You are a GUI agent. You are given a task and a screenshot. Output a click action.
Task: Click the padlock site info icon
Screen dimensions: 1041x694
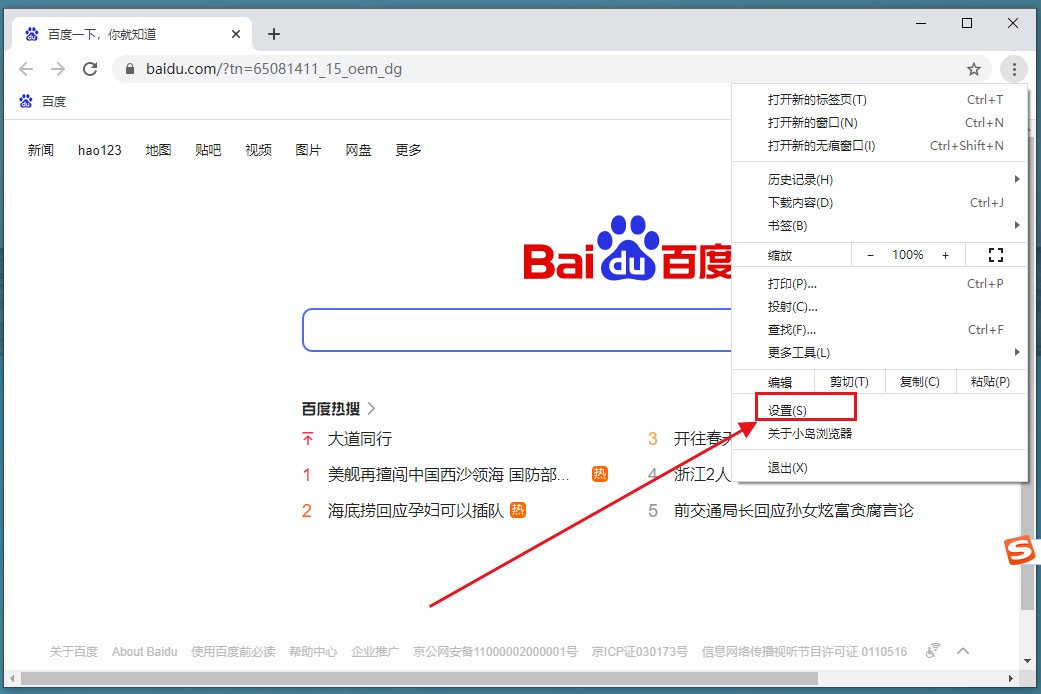pyautogui.click(x=130, y=69)
